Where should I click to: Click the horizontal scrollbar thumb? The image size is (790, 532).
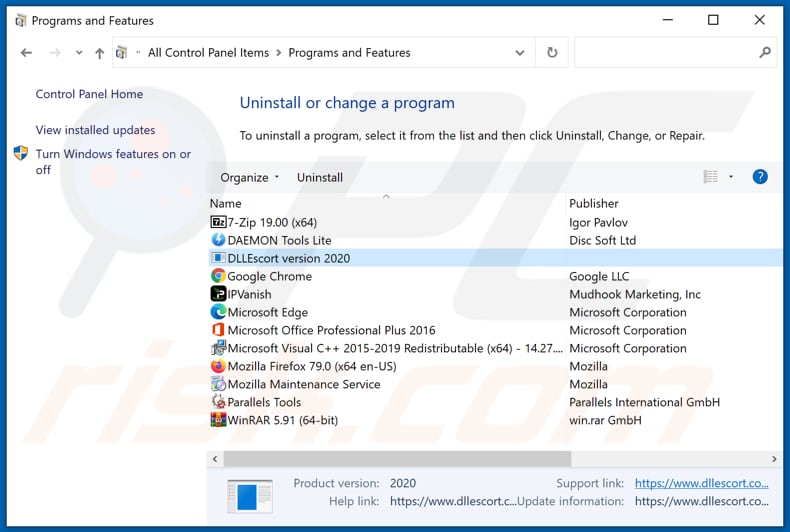coord(397,459)
